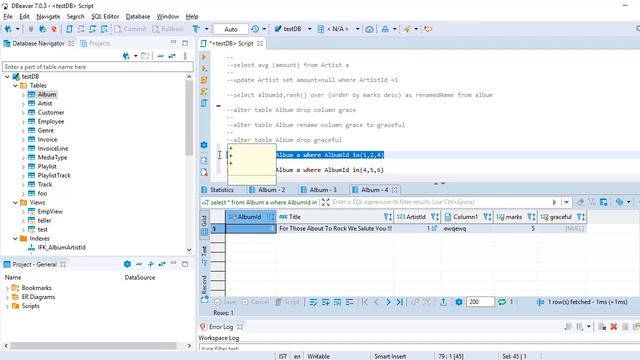Click the Database Navigator vertical scrollbar
This screenshot has width=640, height=360.
pyautogui.click(x=189, y=118)
